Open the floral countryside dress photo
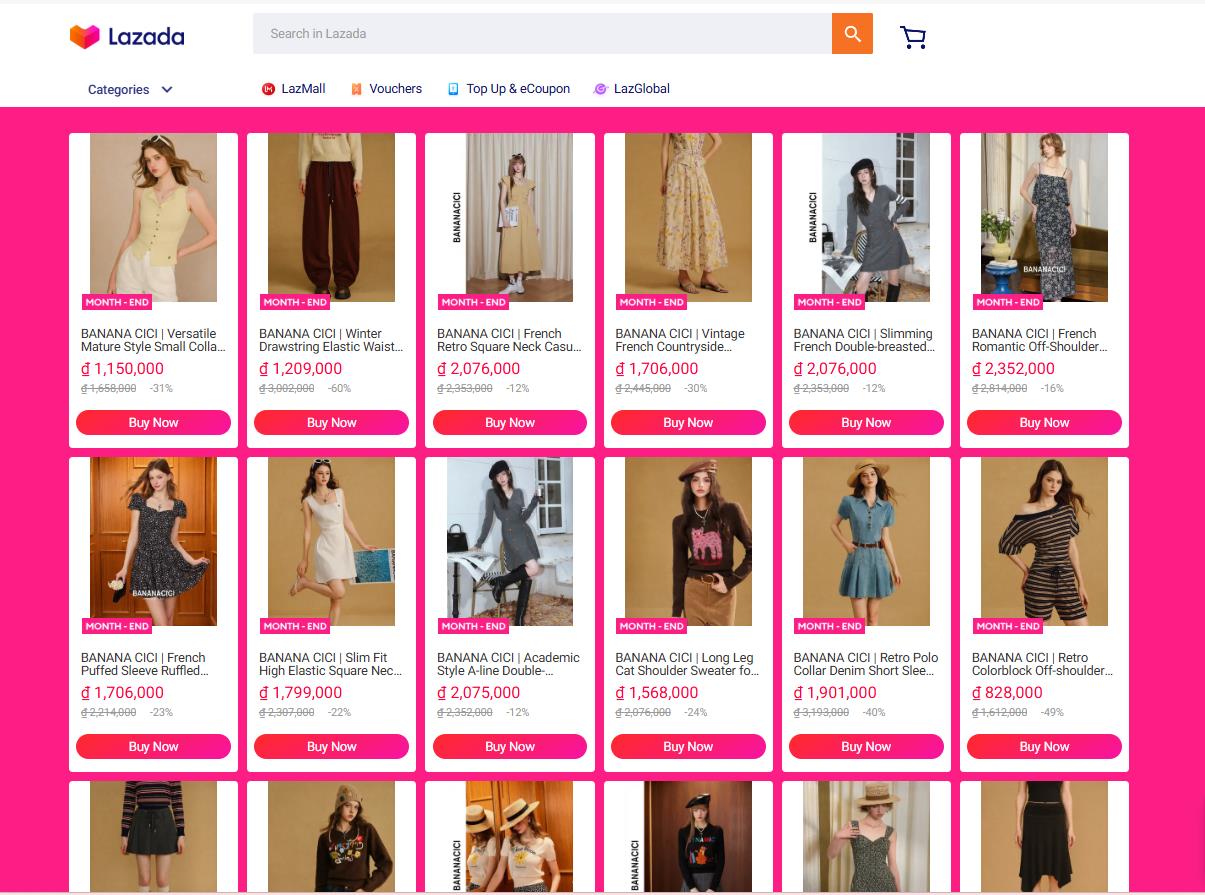Screen dimensions: 1205x895 (688, 218)
